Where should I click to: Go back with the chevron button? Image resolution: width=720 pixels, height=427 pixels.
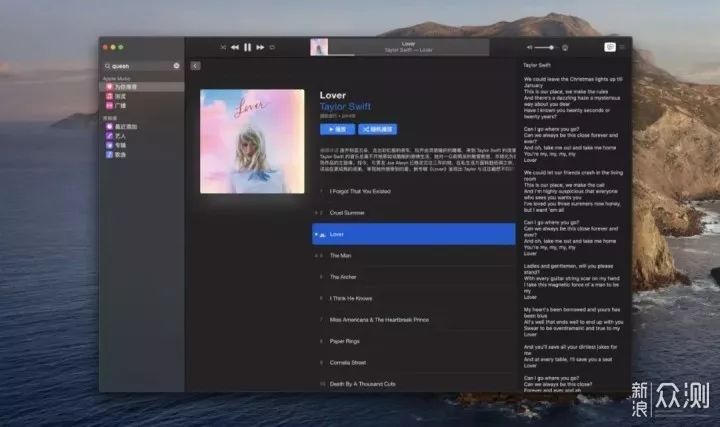click(x=195, y=66)
